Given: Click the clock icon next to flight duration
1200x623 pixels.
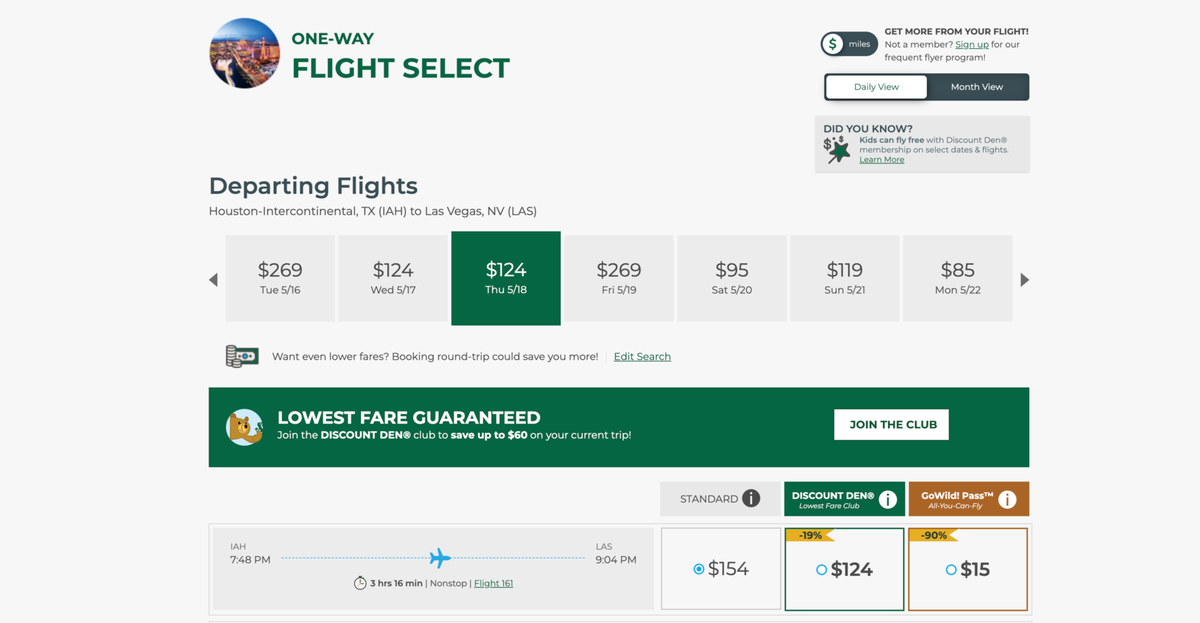Looking at the screenshot, I should coord(361,583).
